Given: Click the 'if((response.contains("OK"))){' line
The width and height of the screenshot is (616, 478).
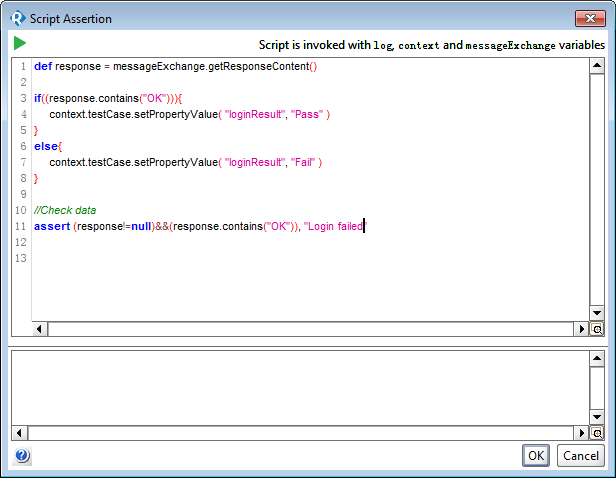Looking at the screenshot, I should pyautogui.click(x=108, y=98).
